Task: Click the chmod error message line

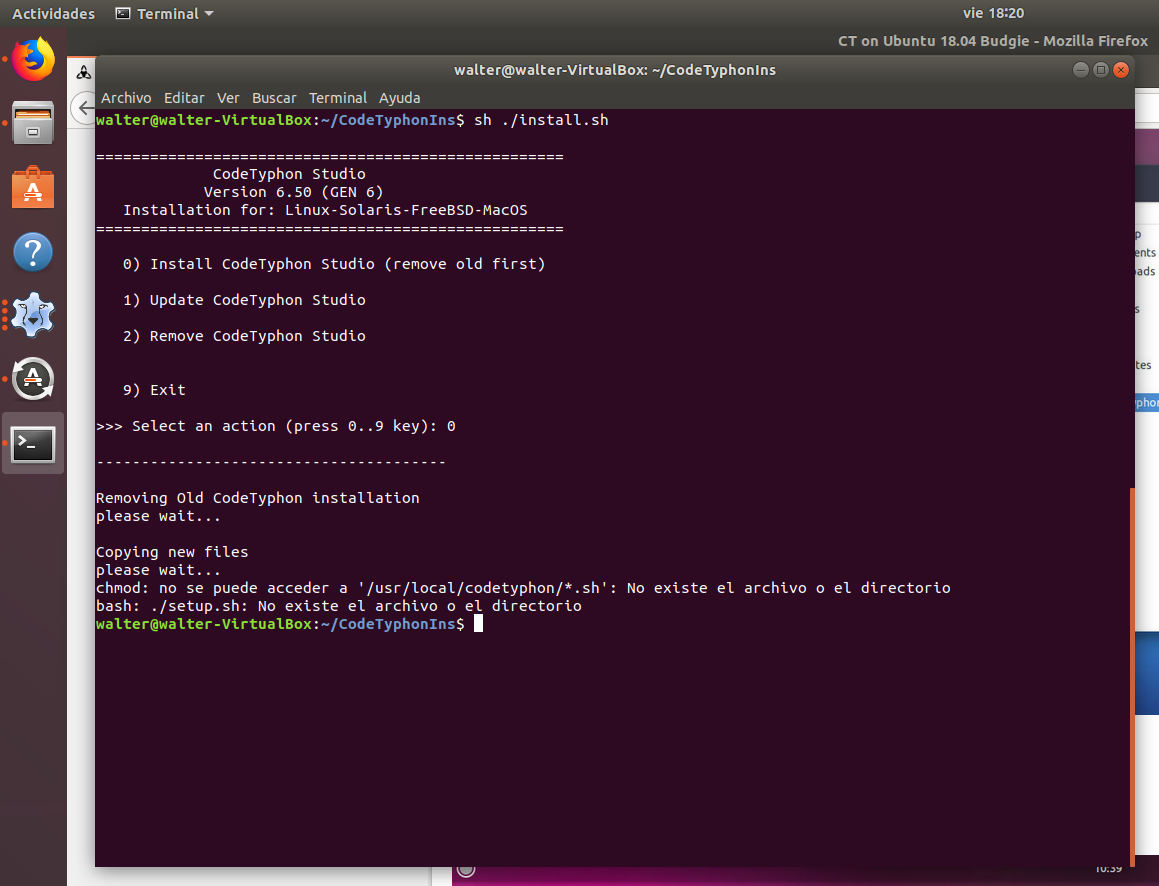Action: 523,588
